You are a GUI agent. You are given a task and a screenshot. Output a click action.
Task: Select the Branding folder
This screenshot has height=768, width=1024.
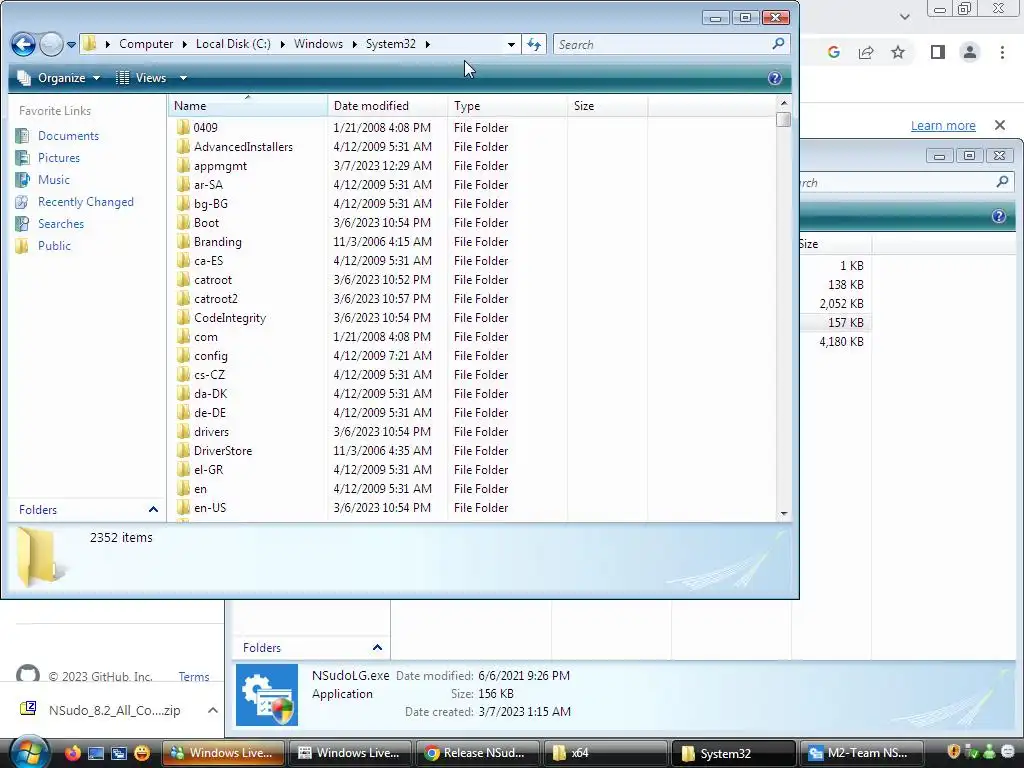[x=217, y=242]
